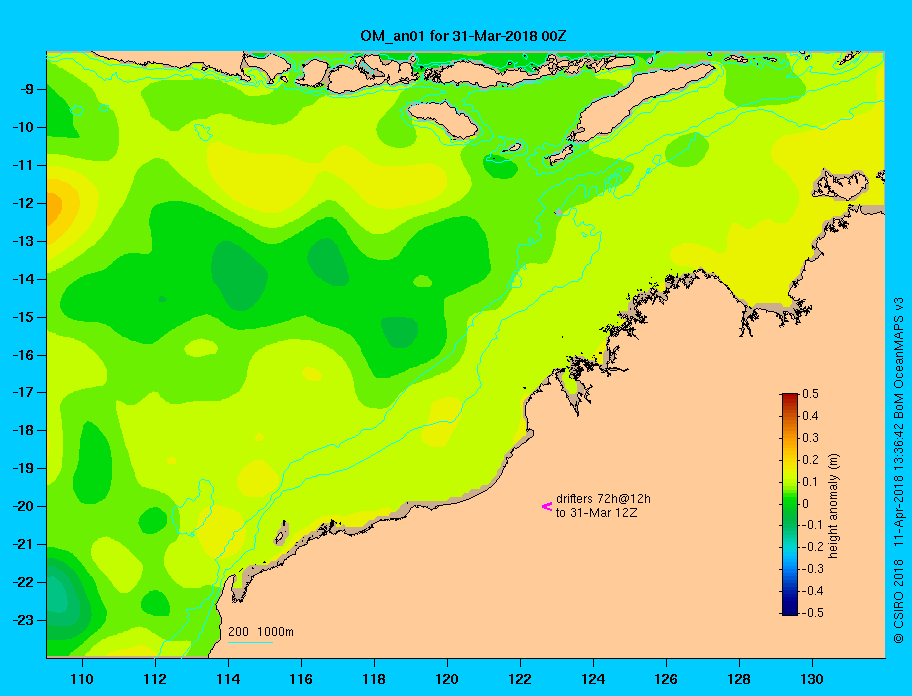Click the latitude axis label -23
Viewport: 912px width, 696px height.
click(22, 620)
